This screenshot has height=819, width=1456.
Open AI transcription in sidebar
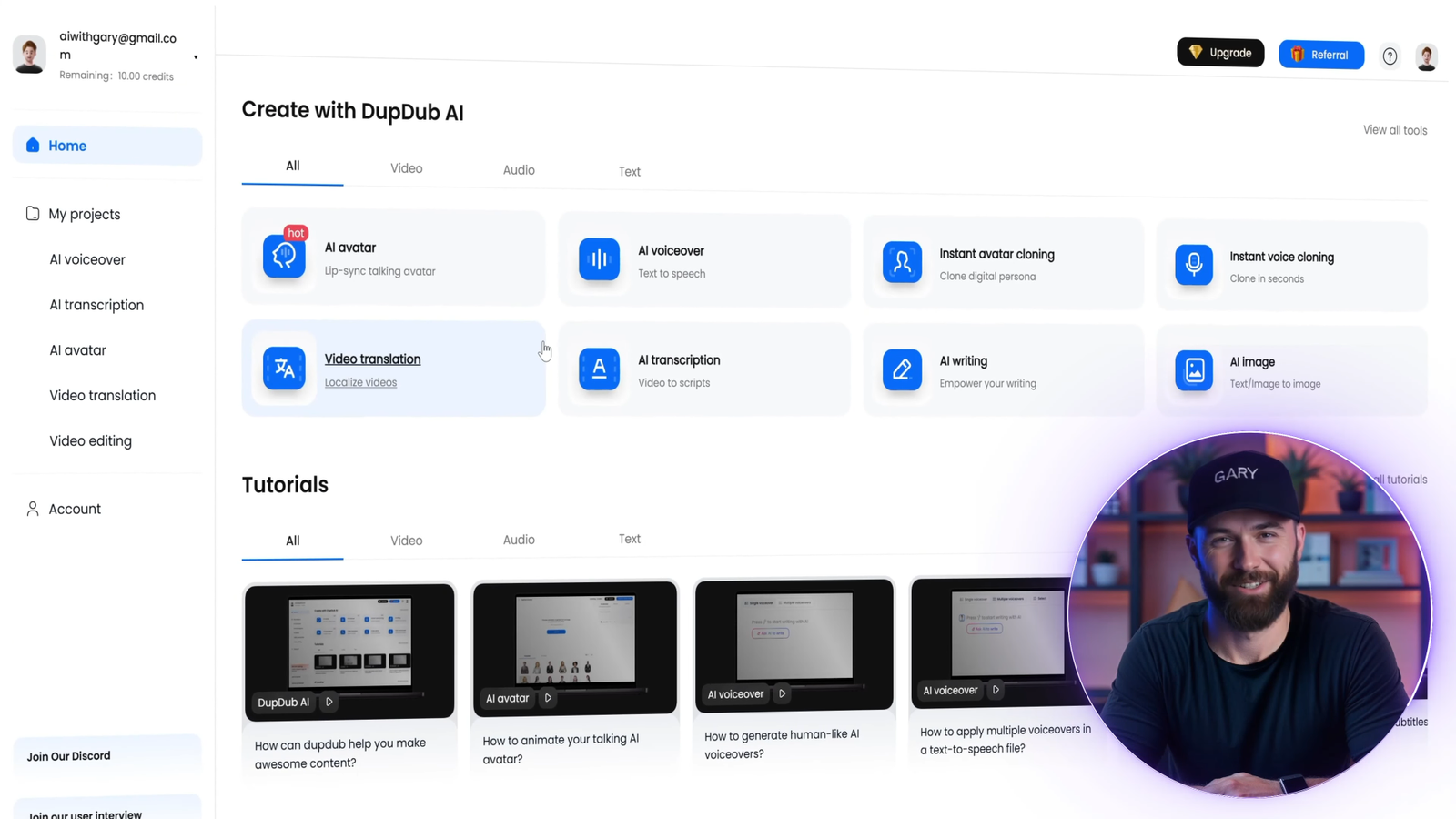96,305
